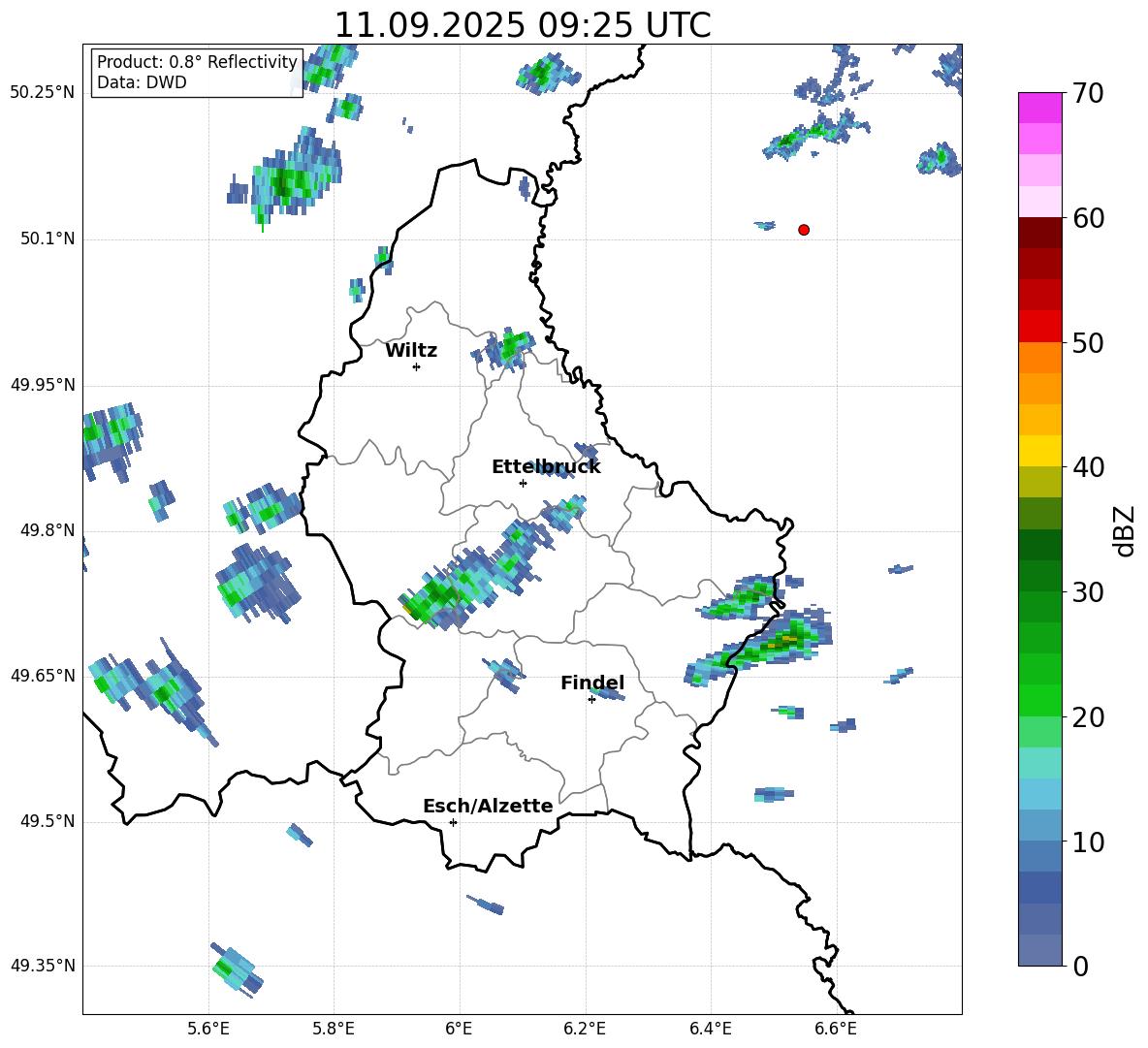Select the Findel city label
Viewport: 1148px width, 1048px height.
coord(592,683)
